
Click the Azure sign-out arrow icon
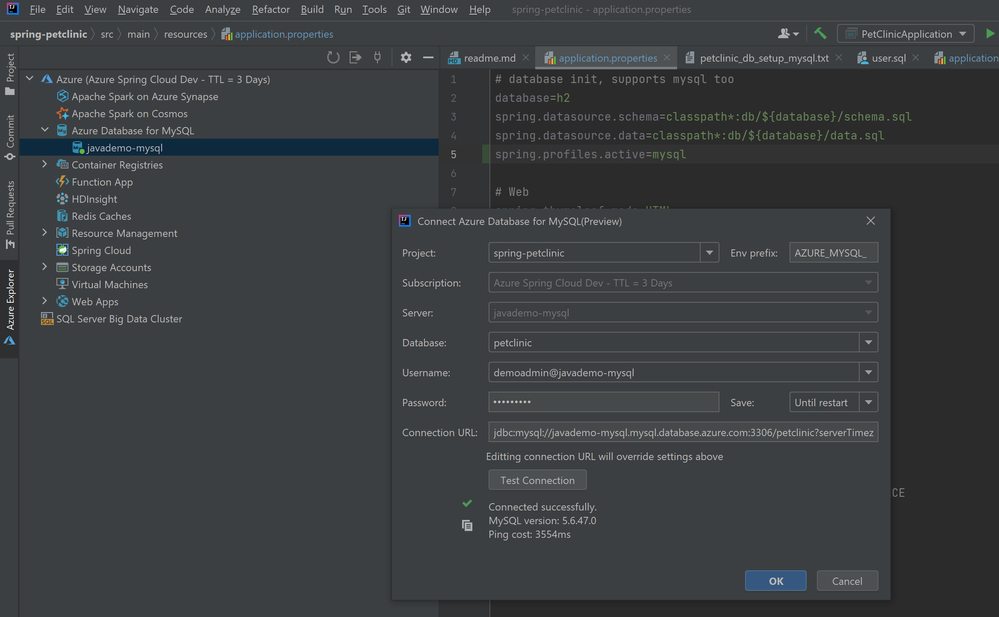point(355,58)
